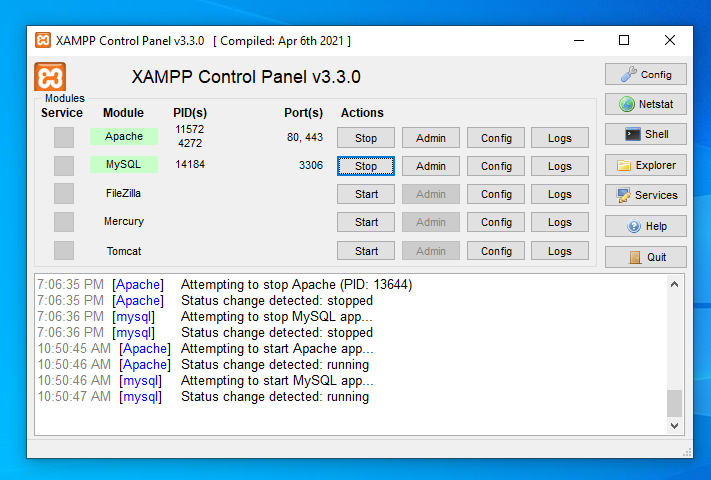
Task: Open Help with the question mark icon
Action: pos(645,226)
